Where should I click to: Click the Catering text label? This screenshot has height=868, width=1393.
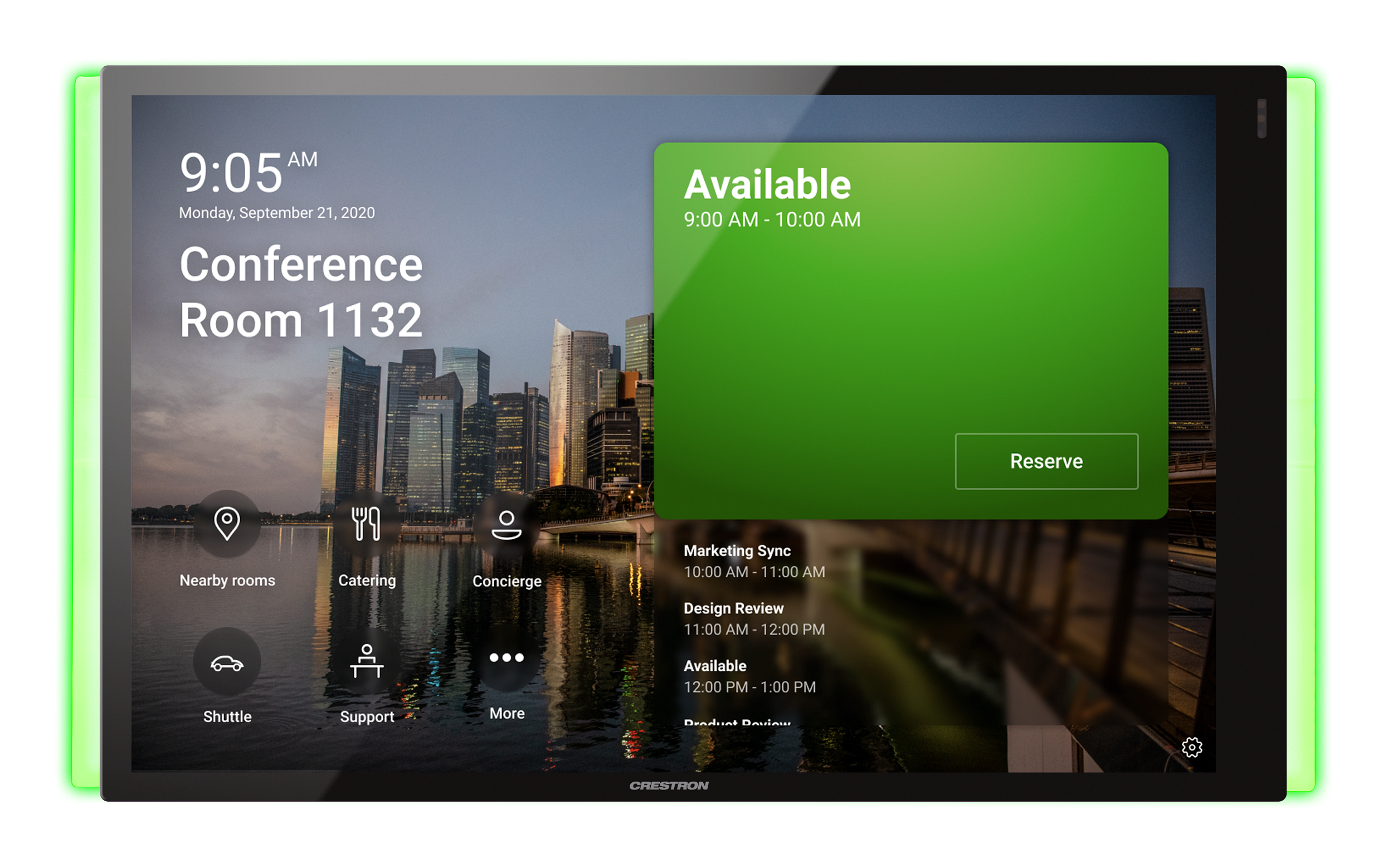(x=366, y=581)
